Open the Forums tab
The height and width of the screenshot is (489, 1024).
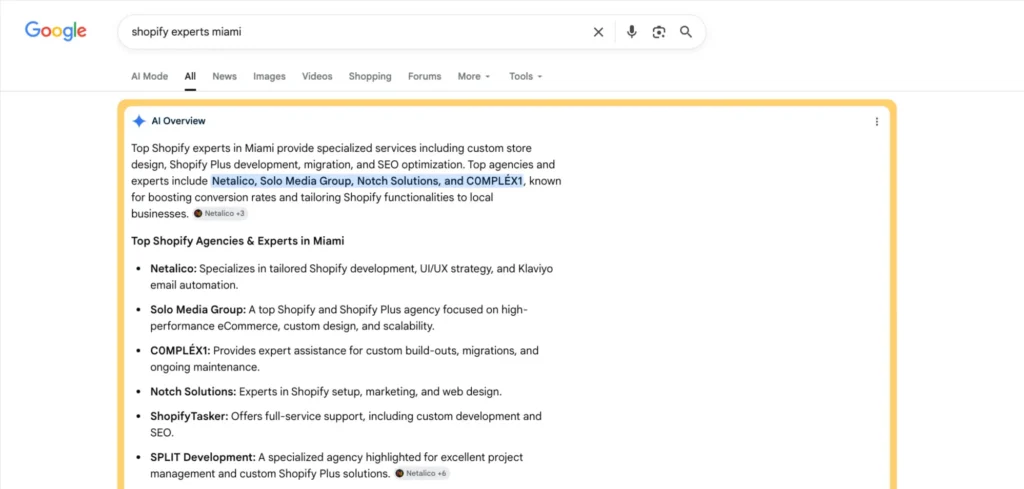click(424, 76)
